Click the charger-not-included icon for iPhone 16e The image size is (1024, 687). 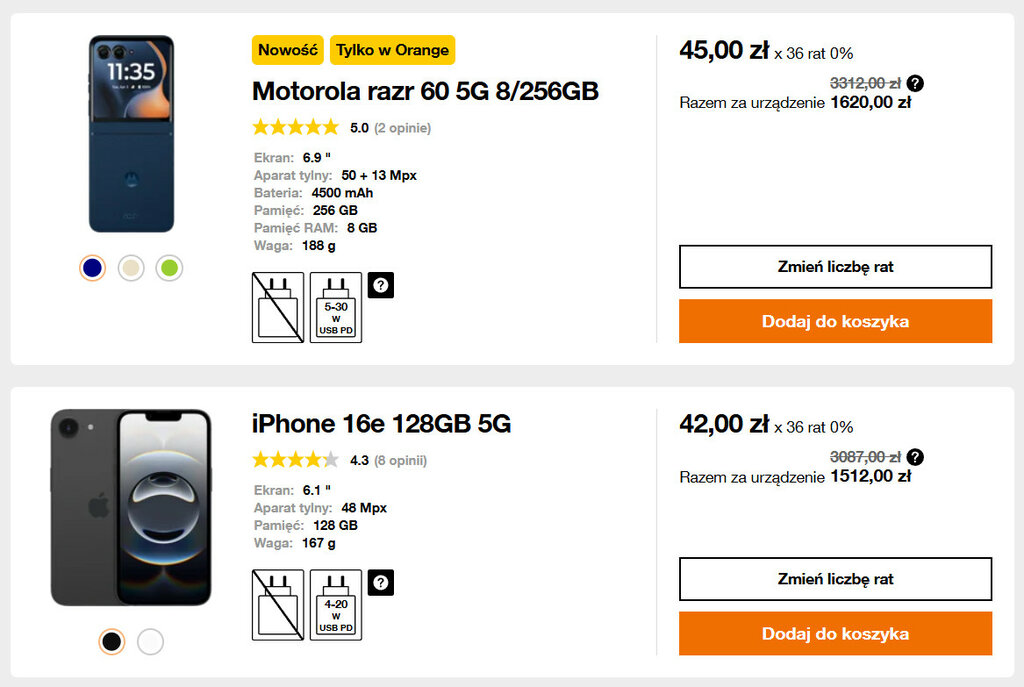pyautogui.click(x=277, y=604)
